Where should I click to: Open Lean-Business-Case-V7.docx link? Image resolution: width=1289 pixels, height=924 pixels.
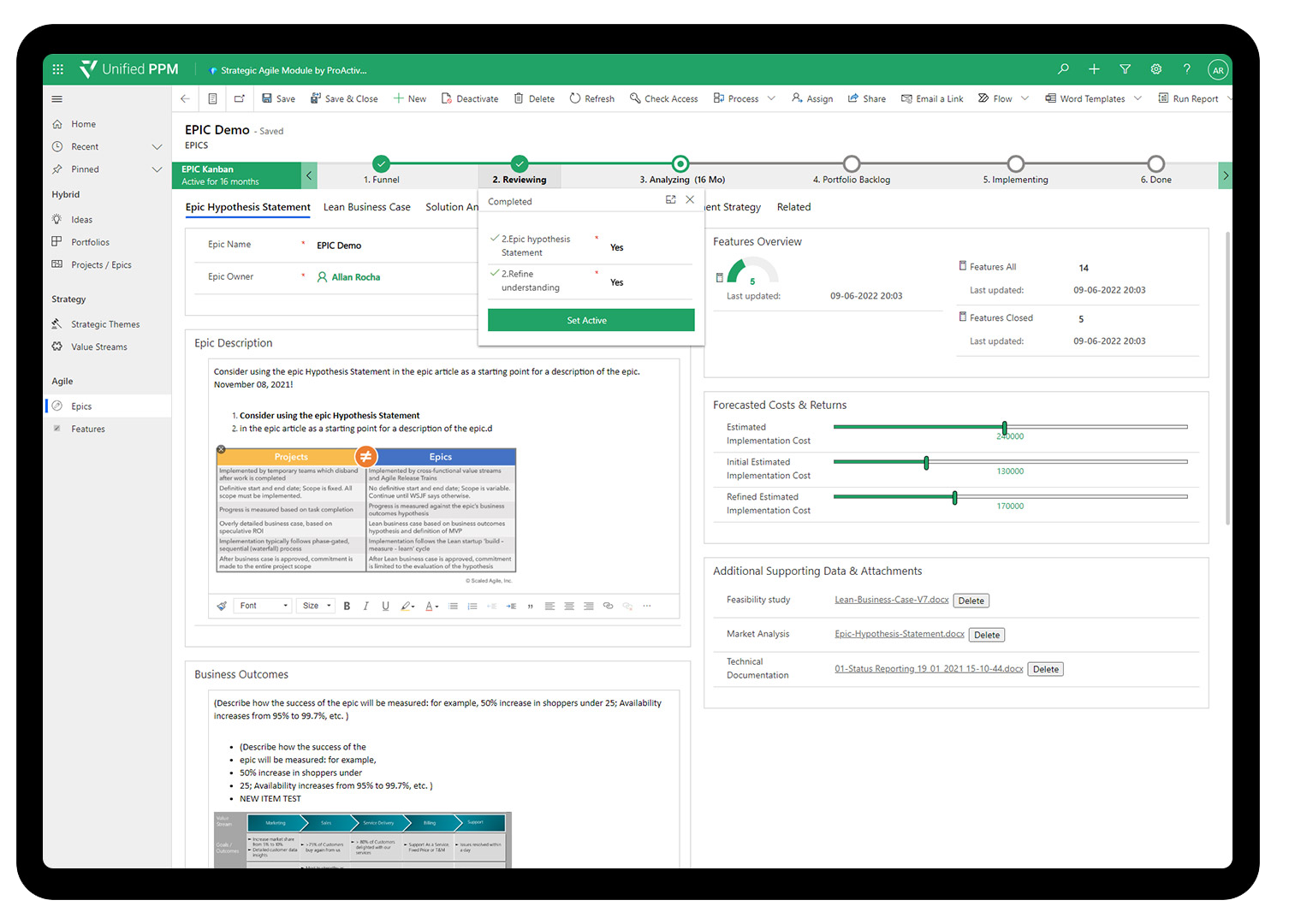[x=891, y=600]
